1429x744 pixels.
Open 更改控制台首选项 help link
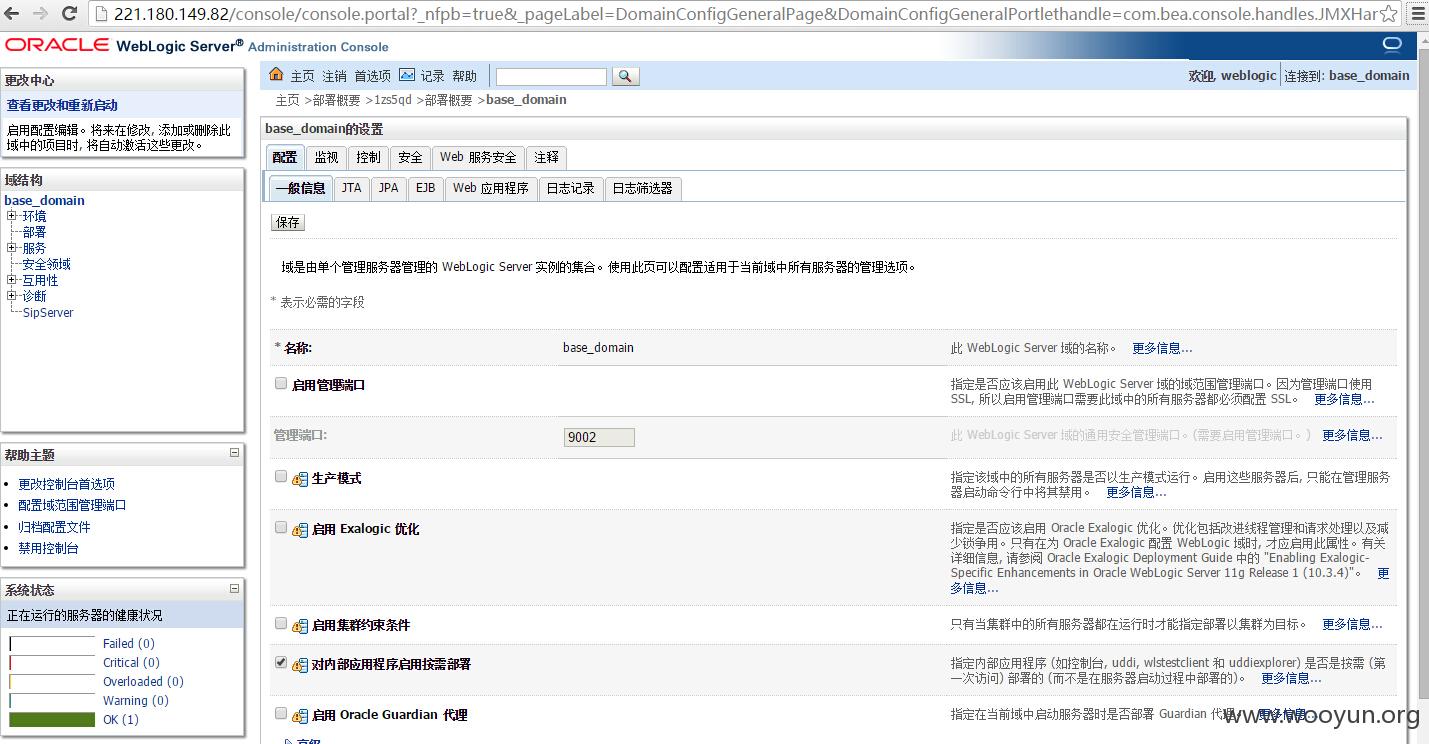click(66, 484)
